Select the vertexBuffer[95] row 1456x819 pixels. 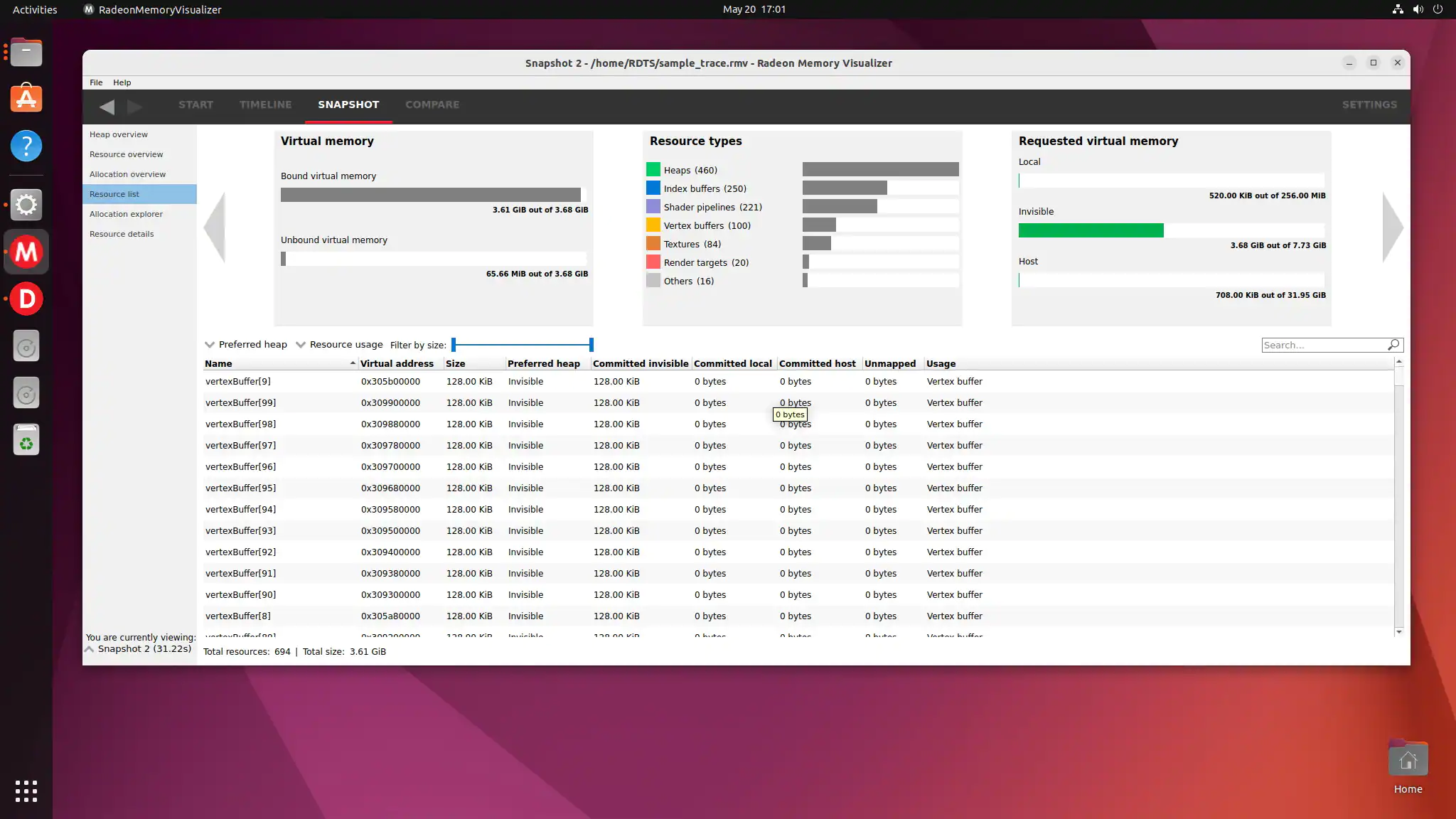240,488
